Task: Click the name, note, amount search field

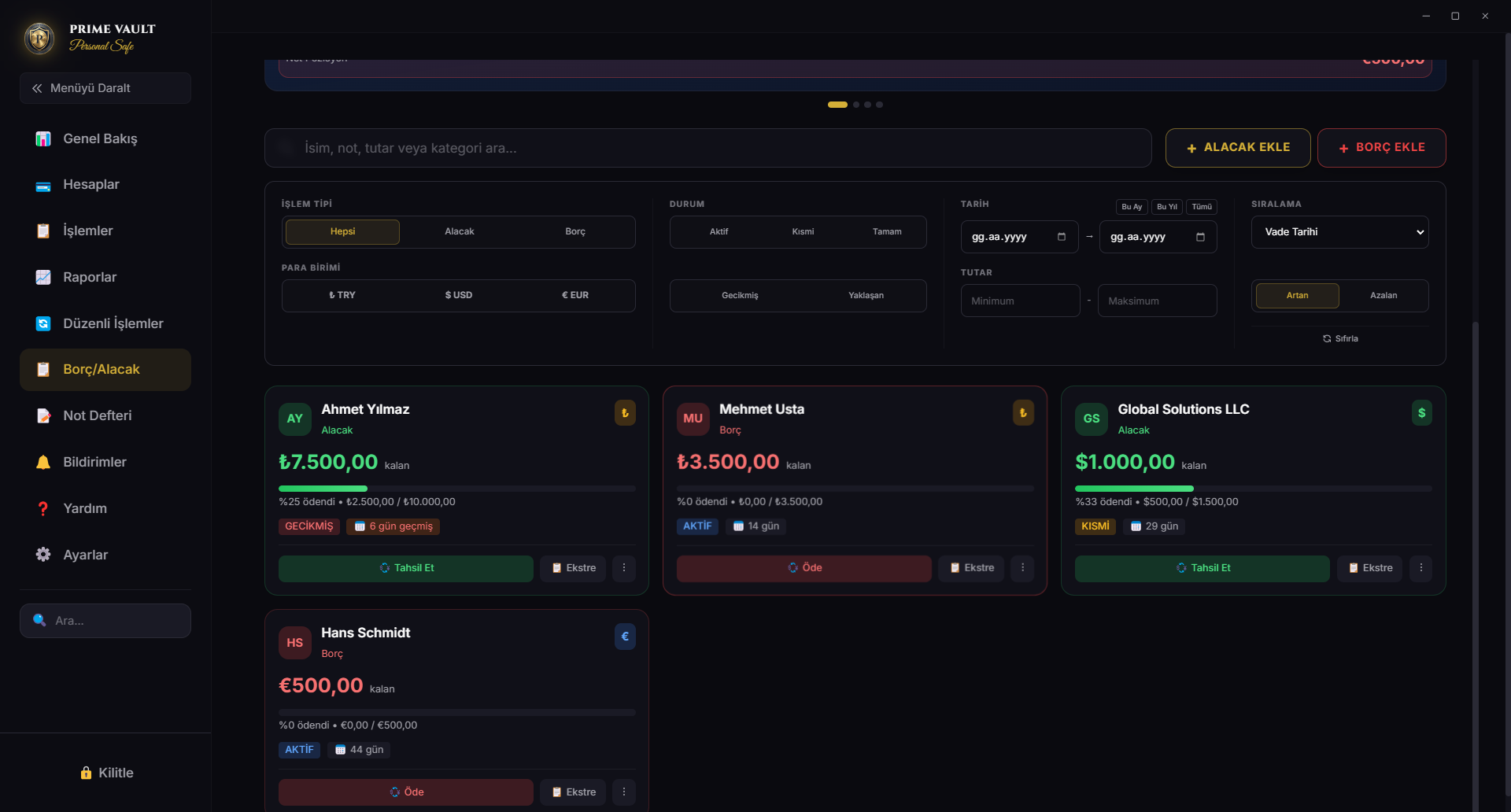Action: [708, 148]
